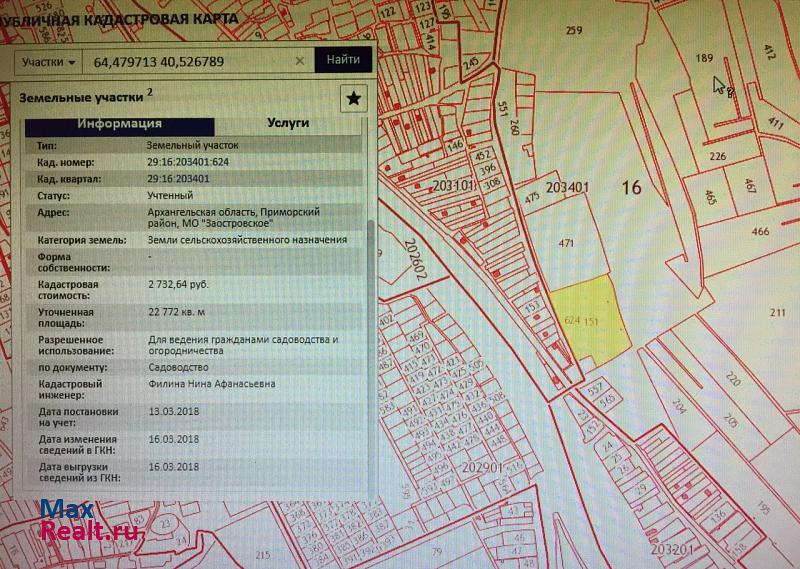Open the Участки search type dropdown
800x569 pixels.
[x=49, y=61]
